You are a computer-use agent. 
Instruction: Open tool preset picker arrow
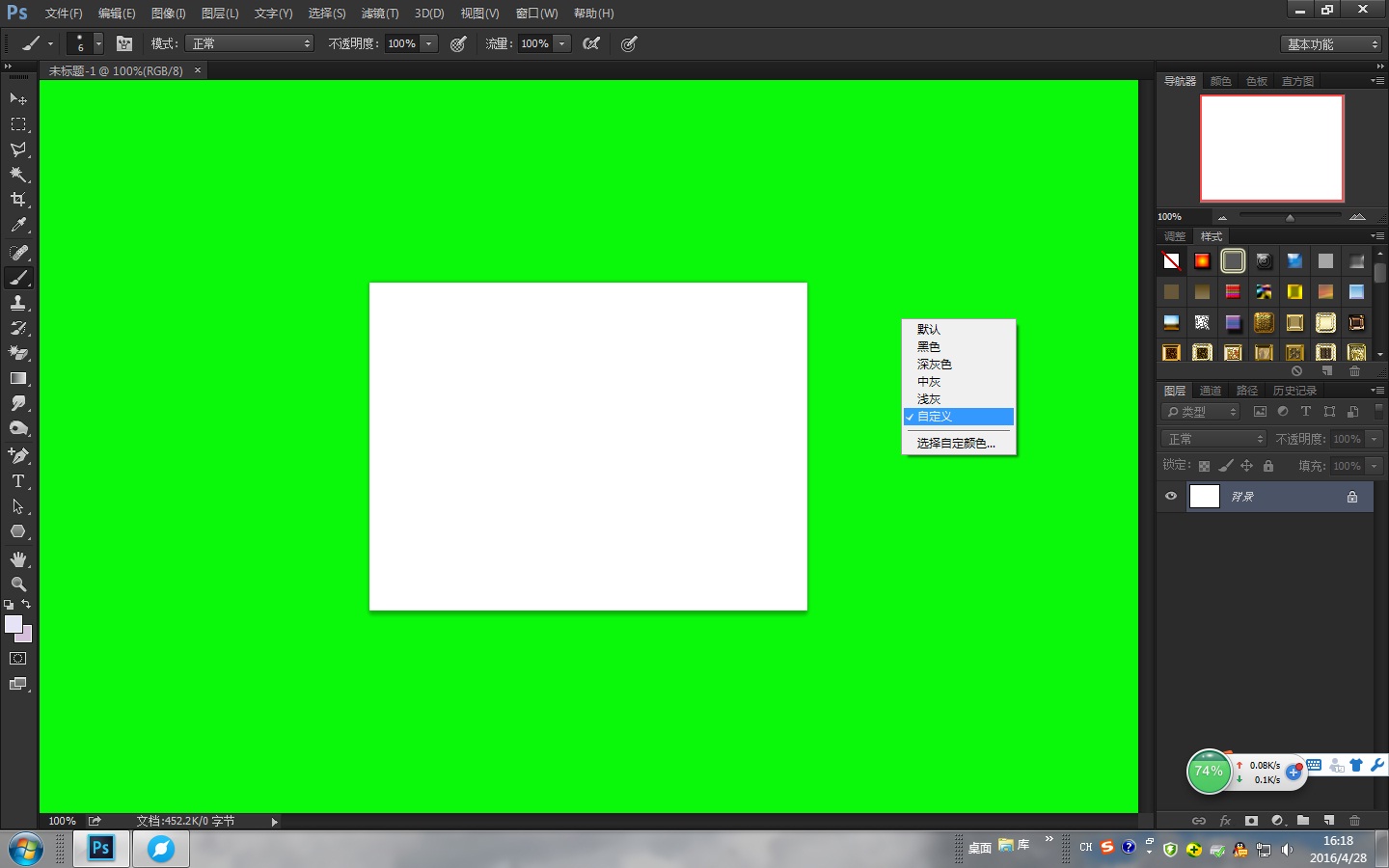pos(50,43)
